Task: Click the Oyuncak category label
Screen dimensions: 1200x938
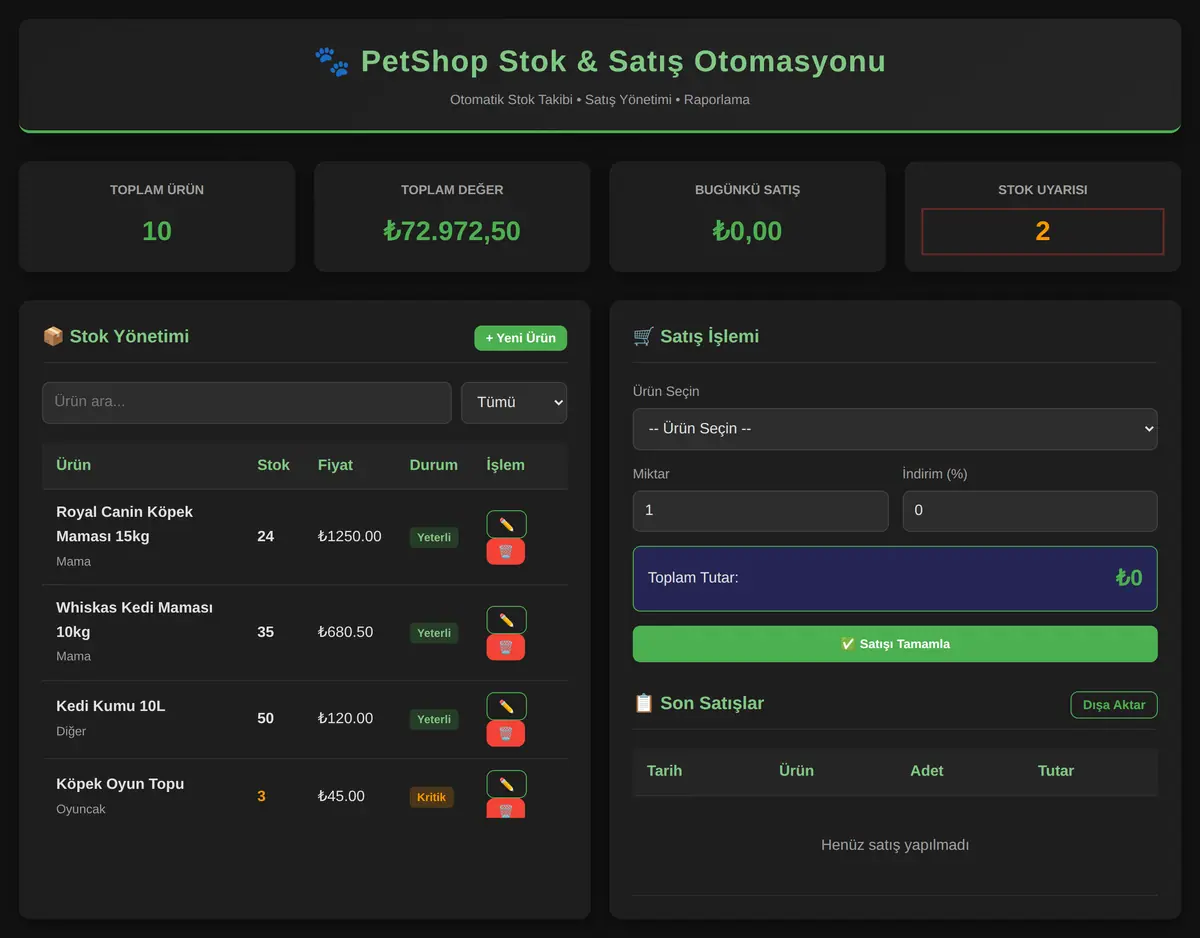Action: tap(81, 809)
